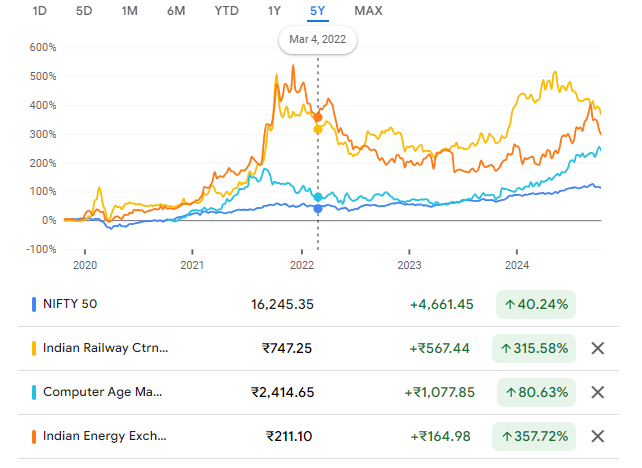642x468 pixels.
Task: Choose the 1Y range tab
Action: tap(274, 11)
